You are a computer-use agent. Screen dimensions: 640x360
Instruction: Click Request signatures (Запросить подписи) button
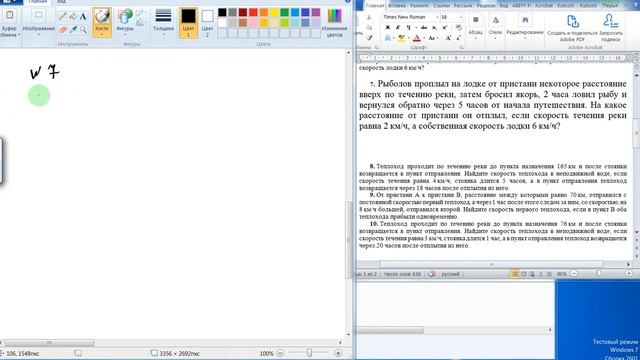611,27
